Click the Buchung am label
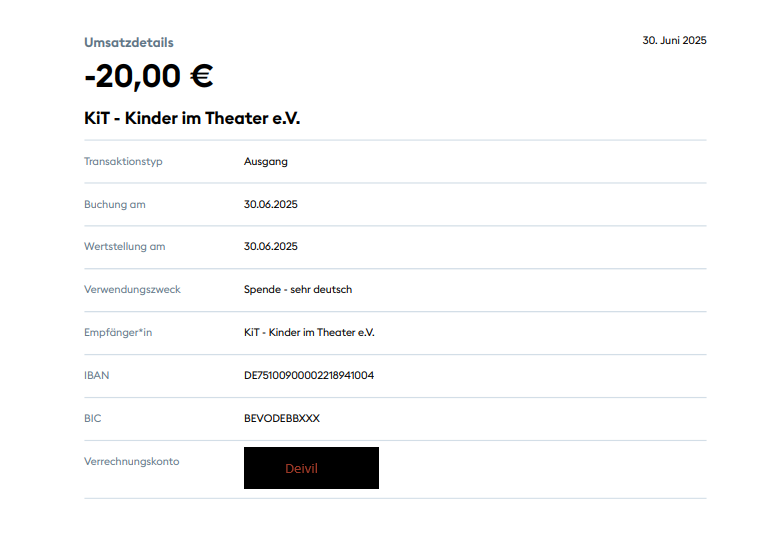The width and height of the screenshot is (757, 543). [x=115, y=205]
